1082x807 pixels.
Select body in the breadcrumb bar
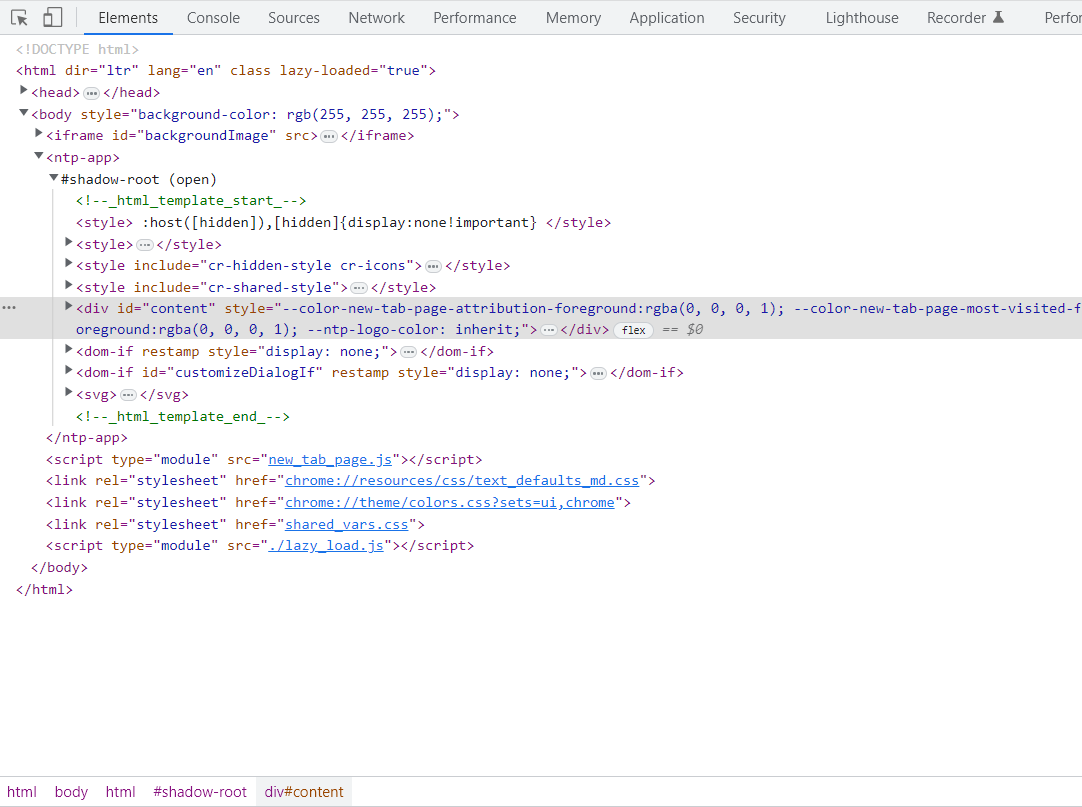pyautogui.click(x=70, y=791)
